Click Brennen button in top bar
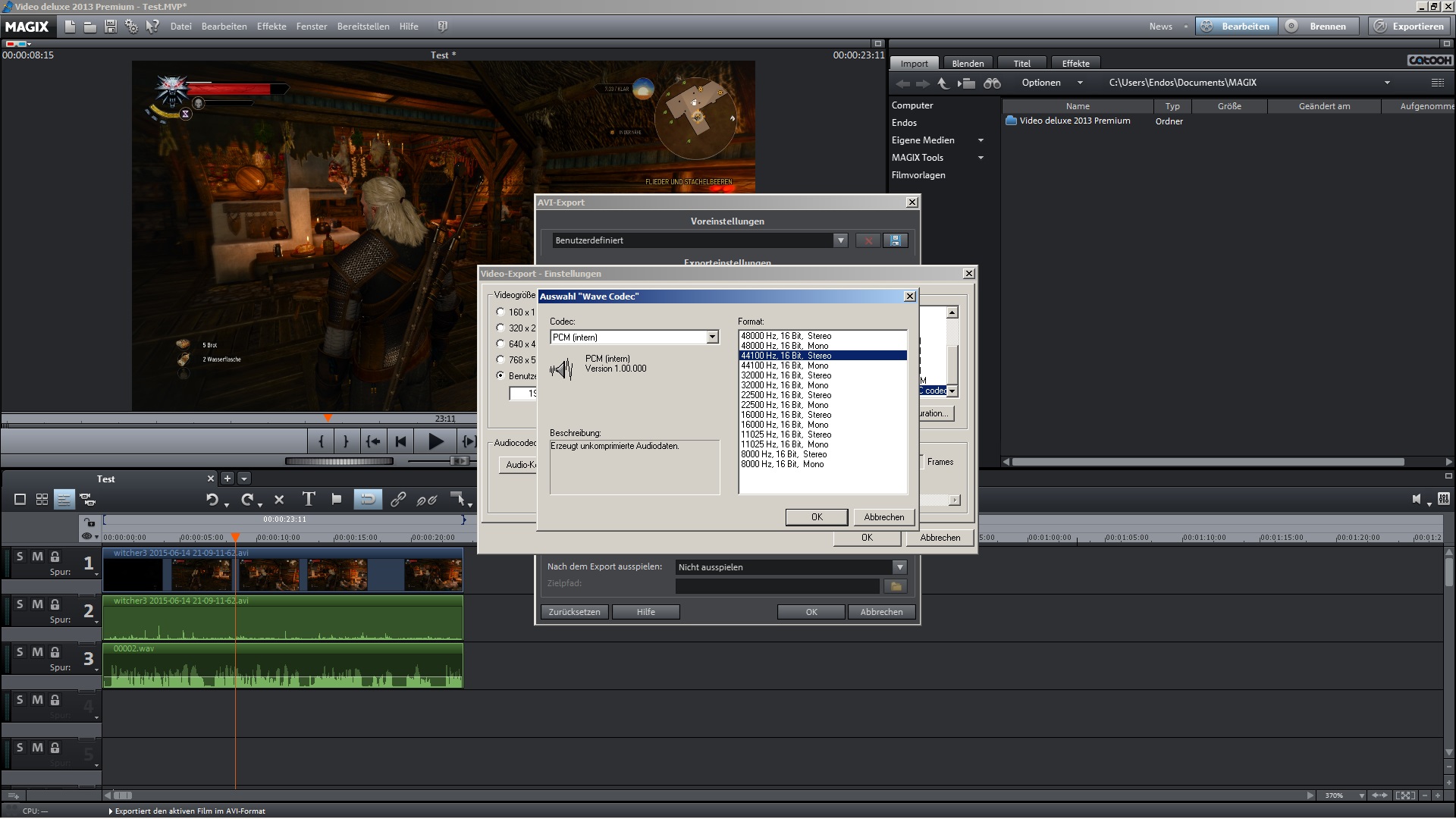Screen dimensions: 1456x819 click(1320, 27)
